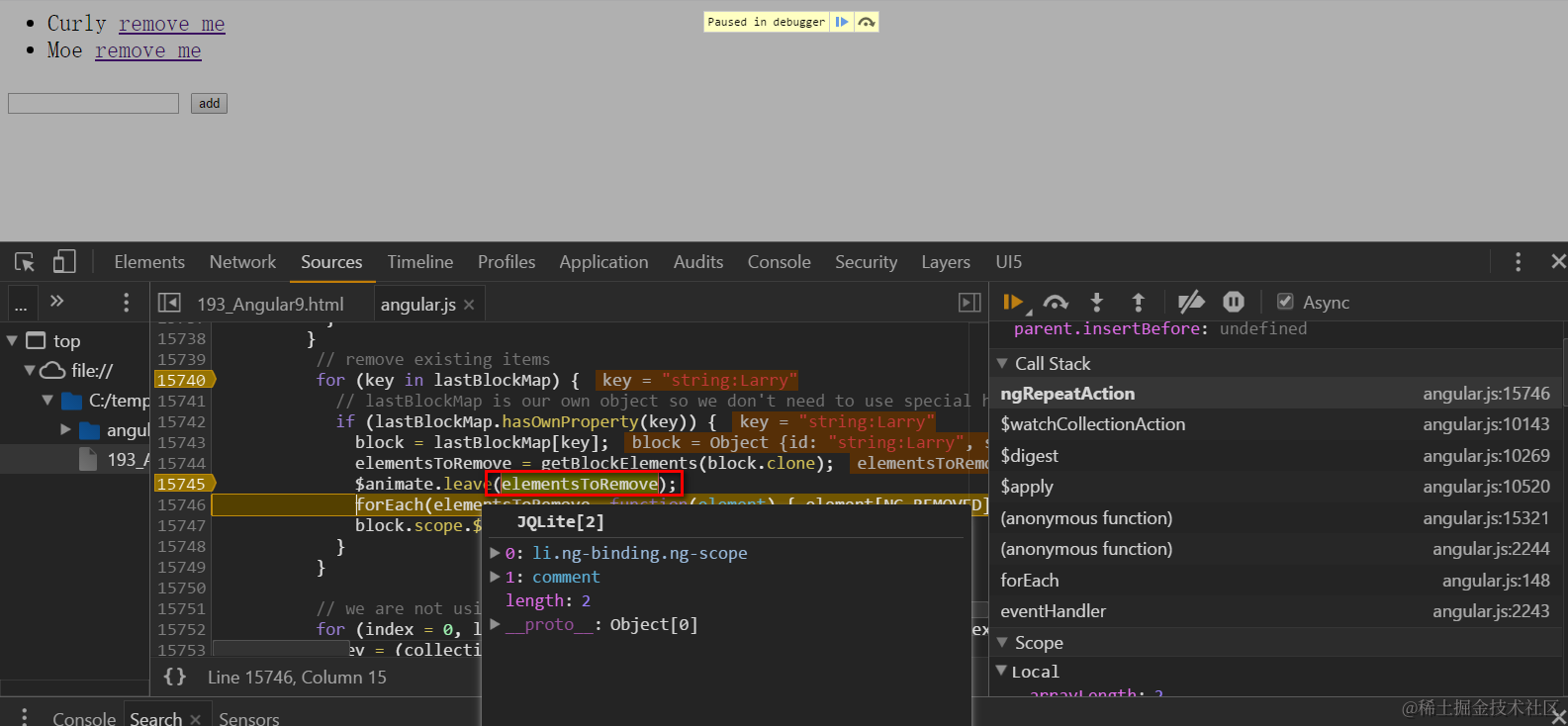
Task: Select forEach call stack frame
Action: [1275, 581]
